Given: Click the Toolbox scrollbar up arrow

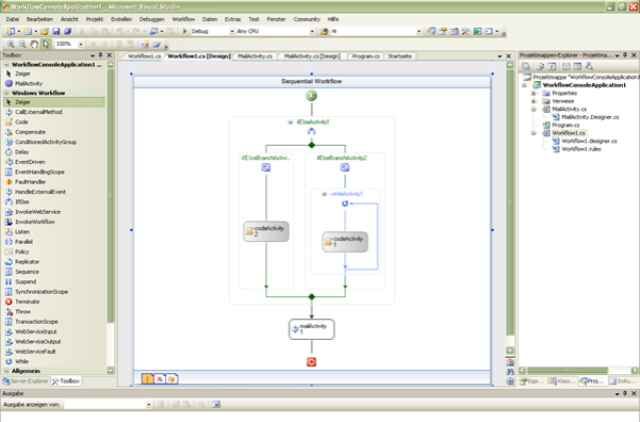Looking at the screenshot, I should click(x=110, y=64).
